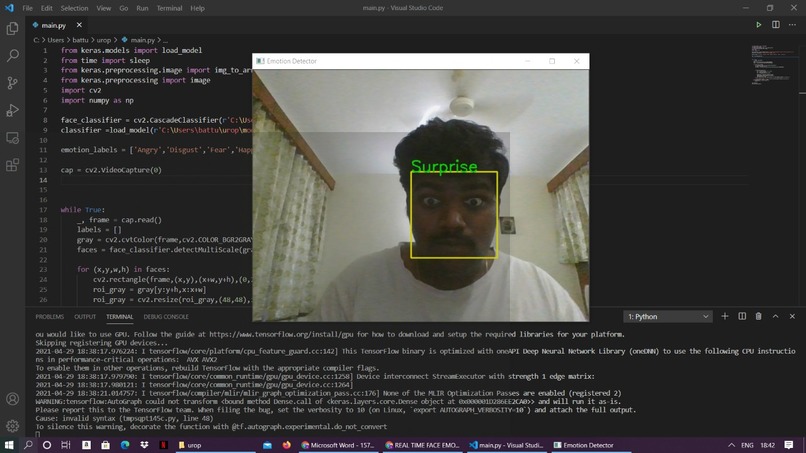This screenshot has width=806, height=453.
Task: Open the Search view in activity bar
Action: coord(12,56)
